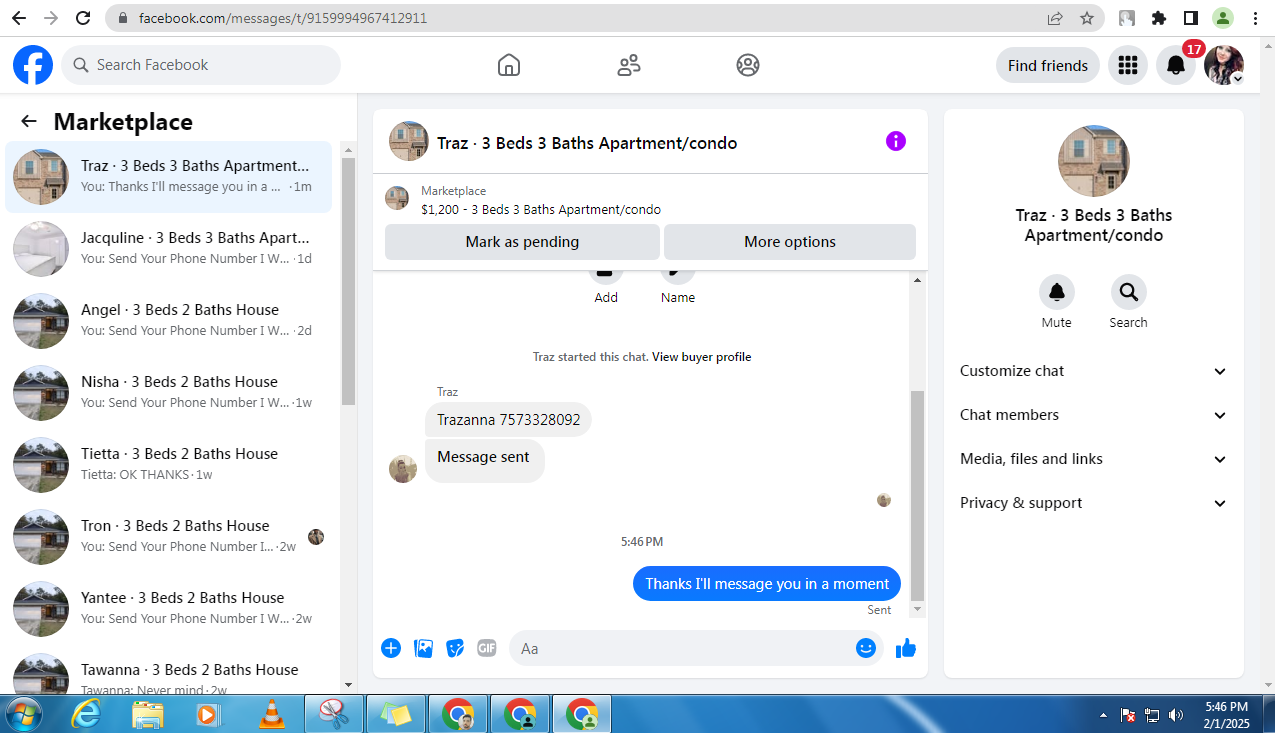Launch VLC media player from taskbar
Image resolution: width=1275 pixels, height=733 pixels.
point(271,715)
